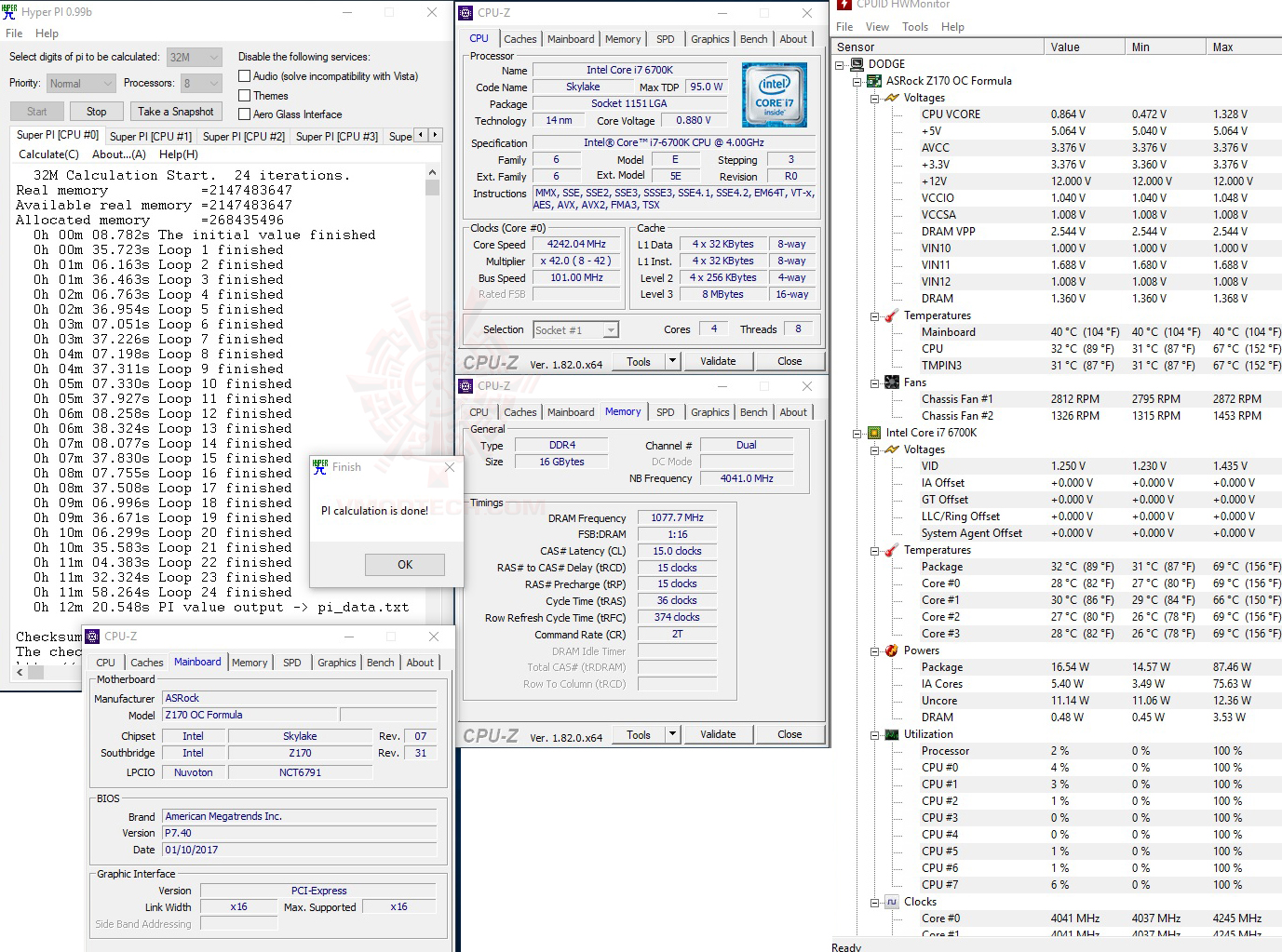Click OK on the PI calculation done dialog
1282x952 pixels.
(x=405, y=564)
